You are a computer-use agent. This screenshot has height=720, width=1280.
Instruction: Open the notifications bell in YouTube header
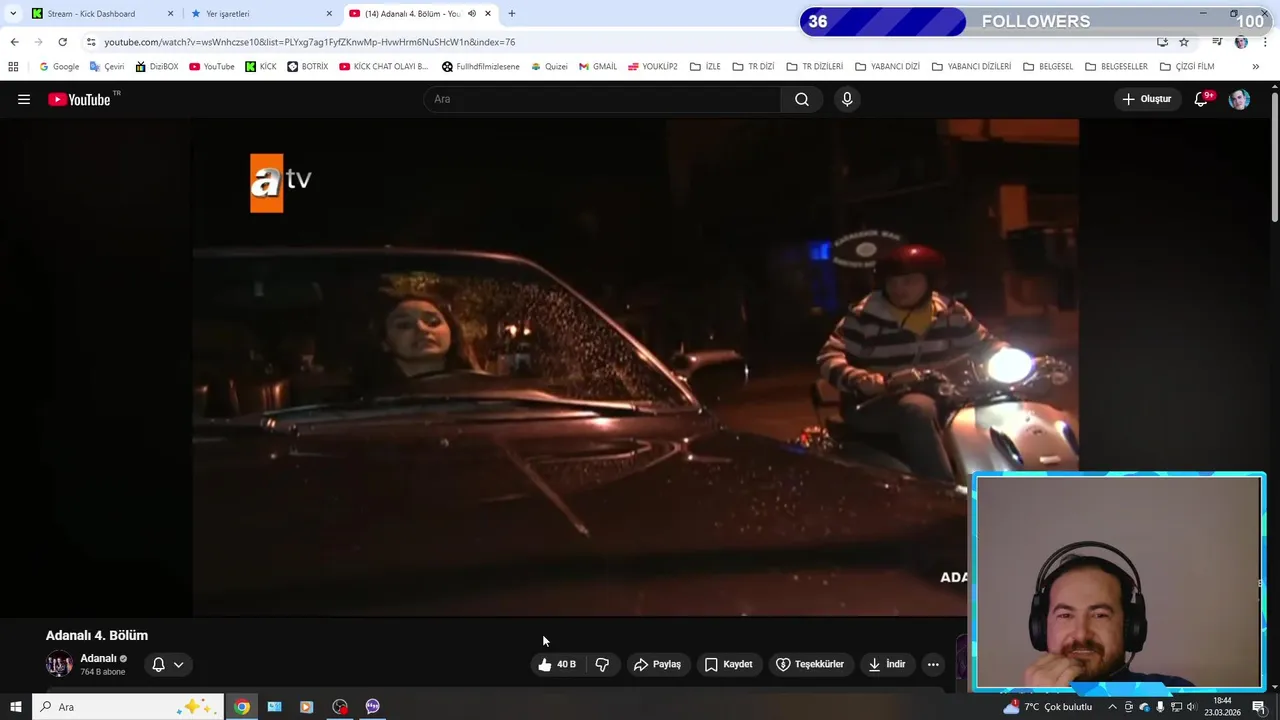pyautogui.click(x=1202, y=99)
